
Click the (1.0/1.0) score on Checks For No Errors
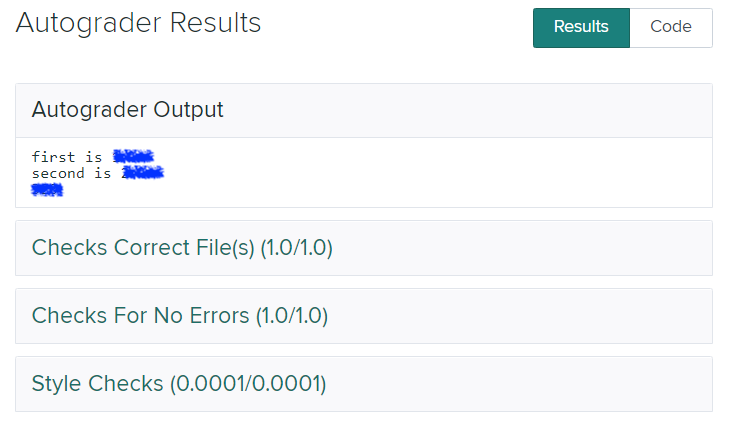pyautogui.click(x=291, y=316)
